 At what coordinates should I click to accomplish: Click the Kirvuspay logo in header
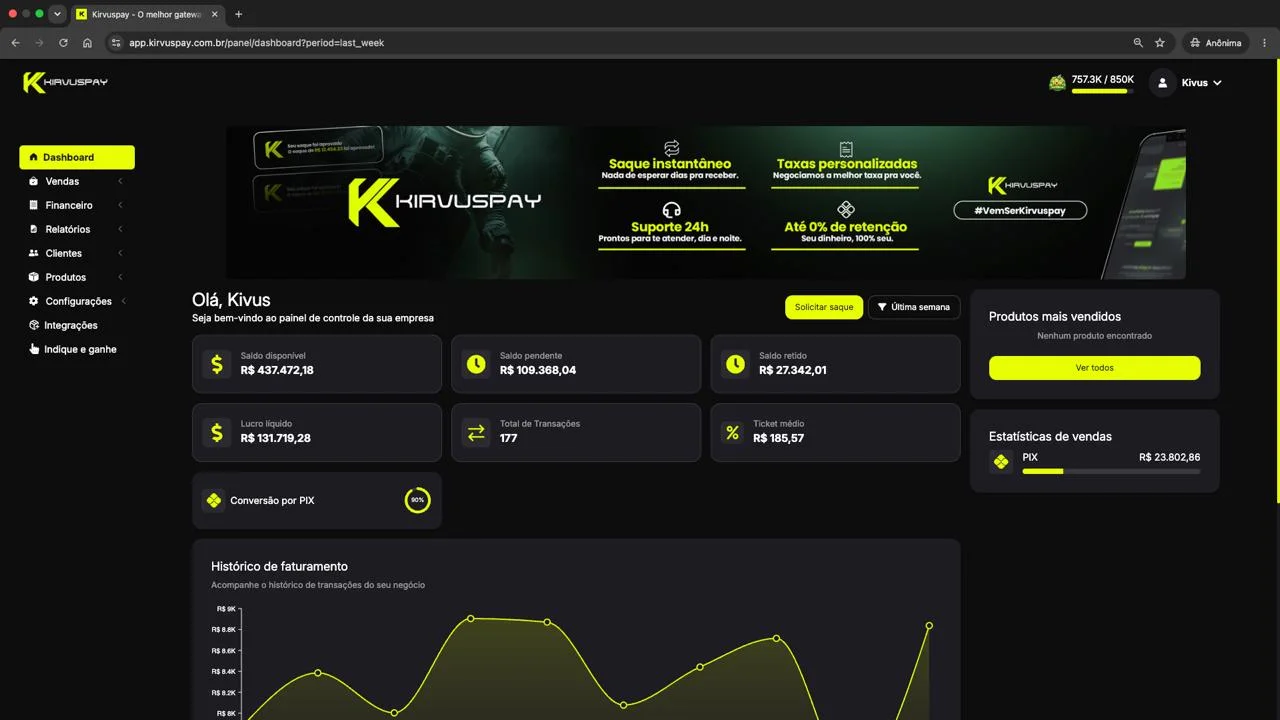point(66,82)
